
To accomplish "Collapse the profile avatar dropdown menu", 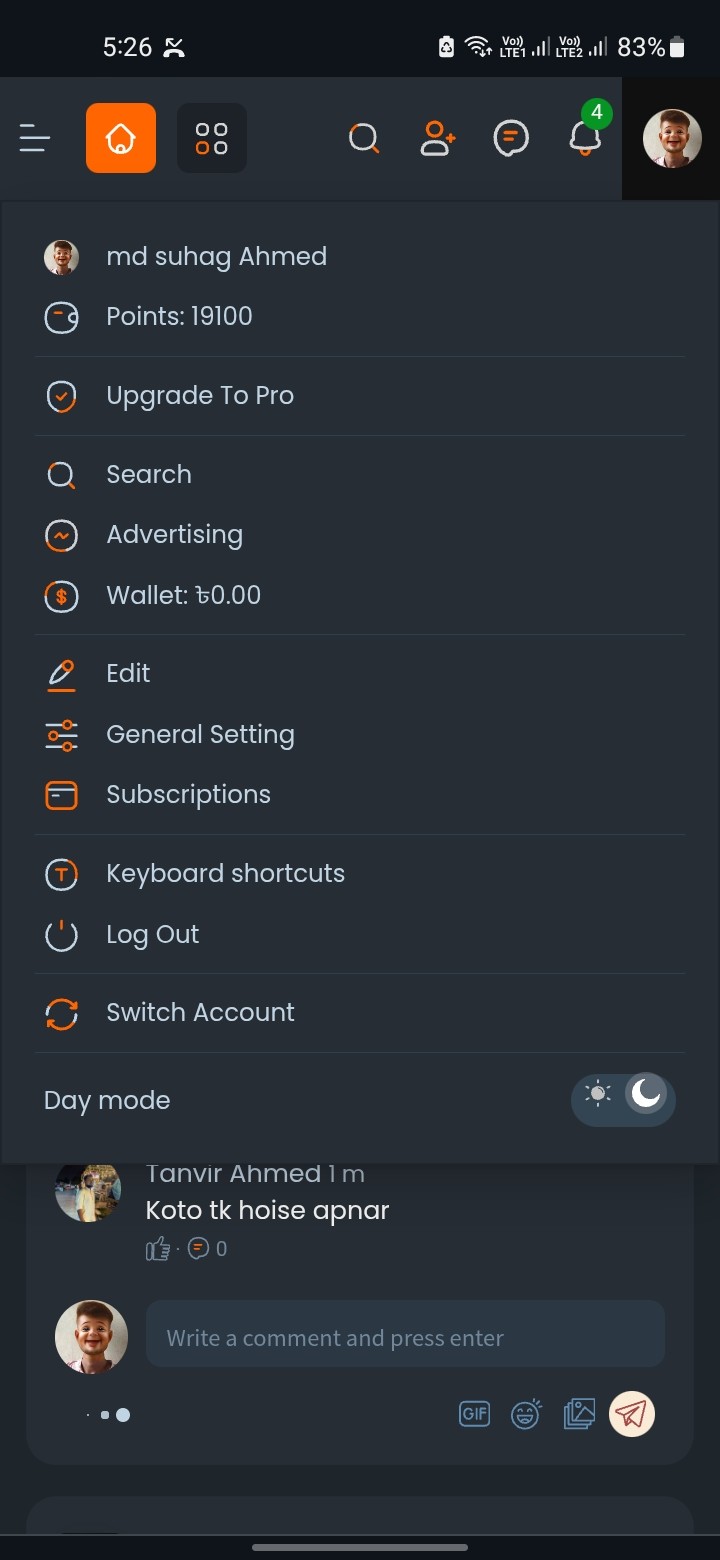I will click(x=671, y=138).
